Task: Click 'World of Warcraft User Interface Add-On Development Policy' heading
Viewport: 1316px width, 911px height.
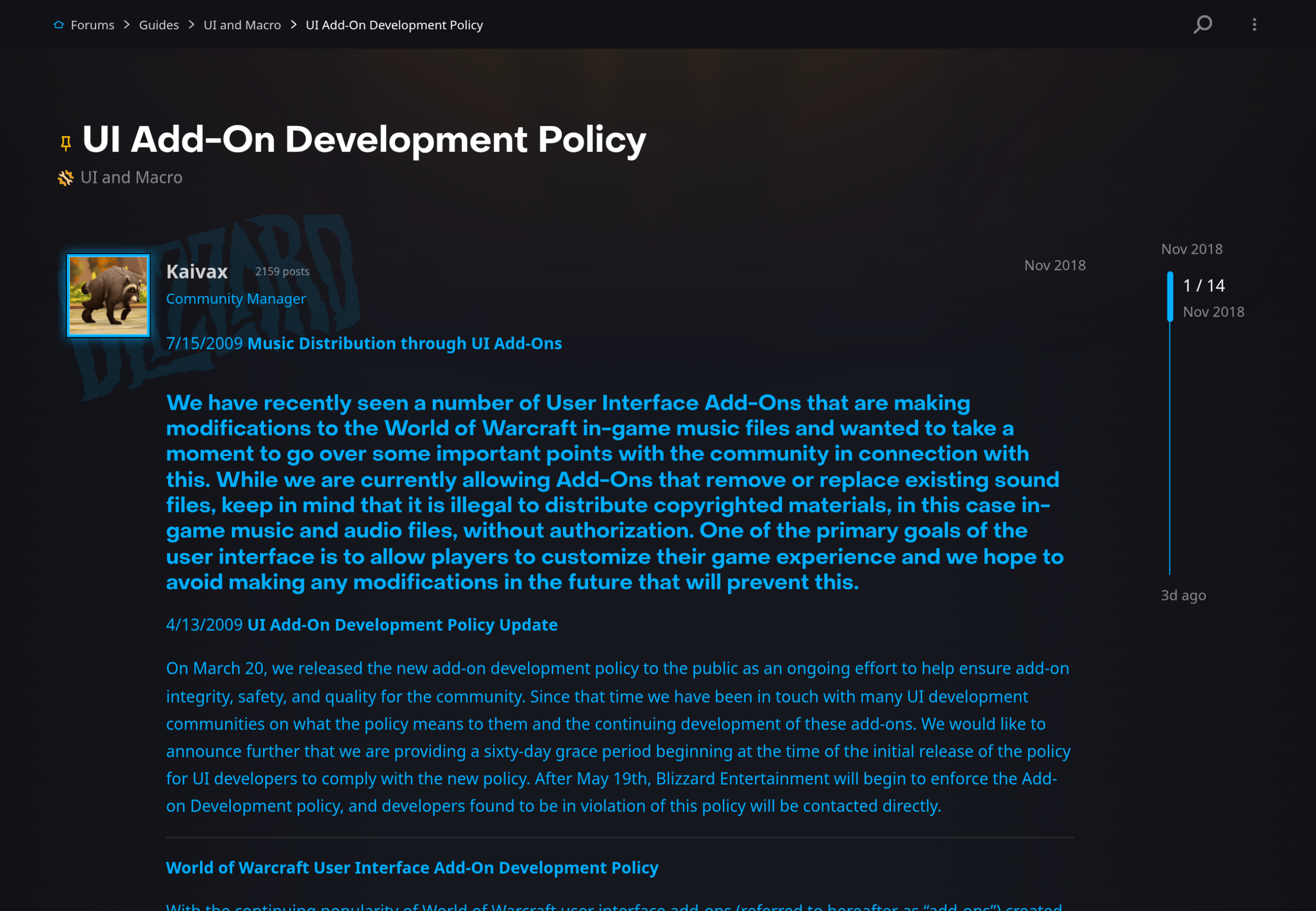Action: (x=412, y=868)
